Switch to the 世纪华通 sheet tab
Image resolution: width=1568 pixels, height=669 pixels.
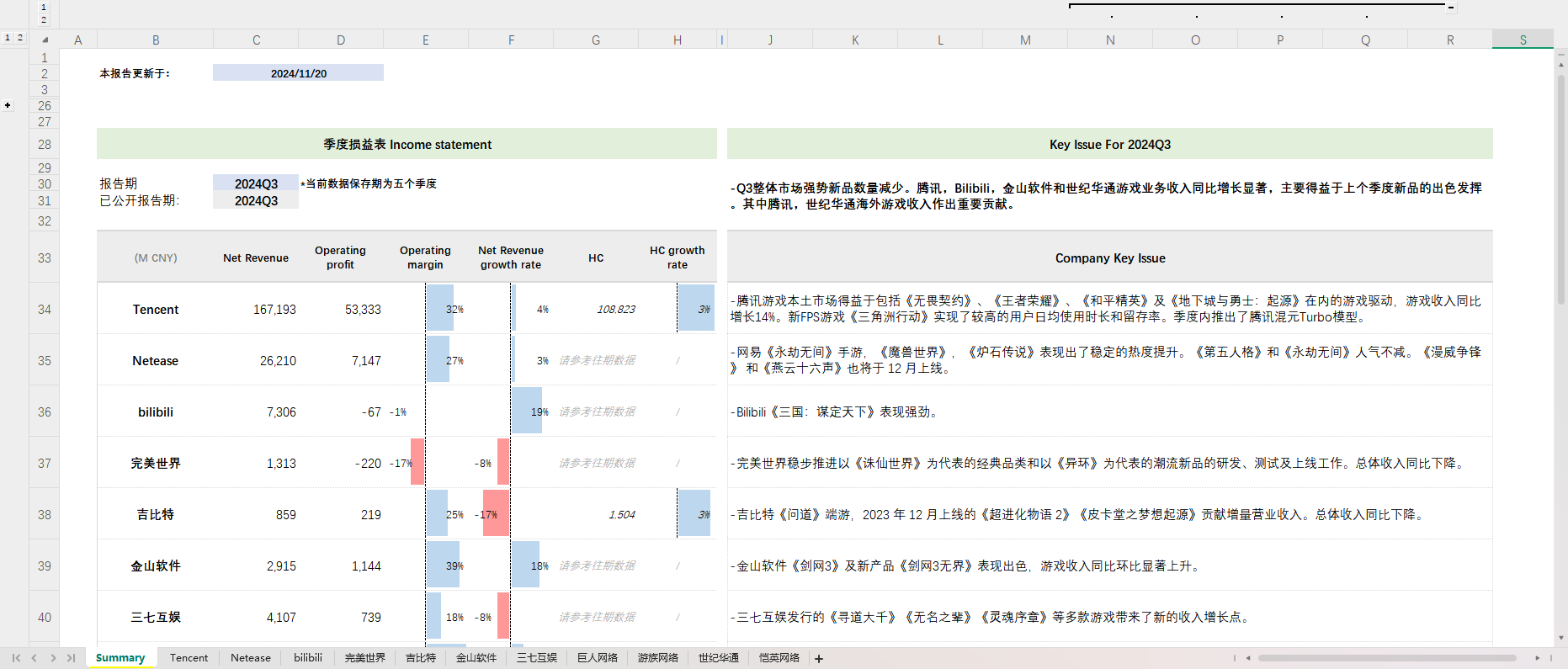(719, 658)
